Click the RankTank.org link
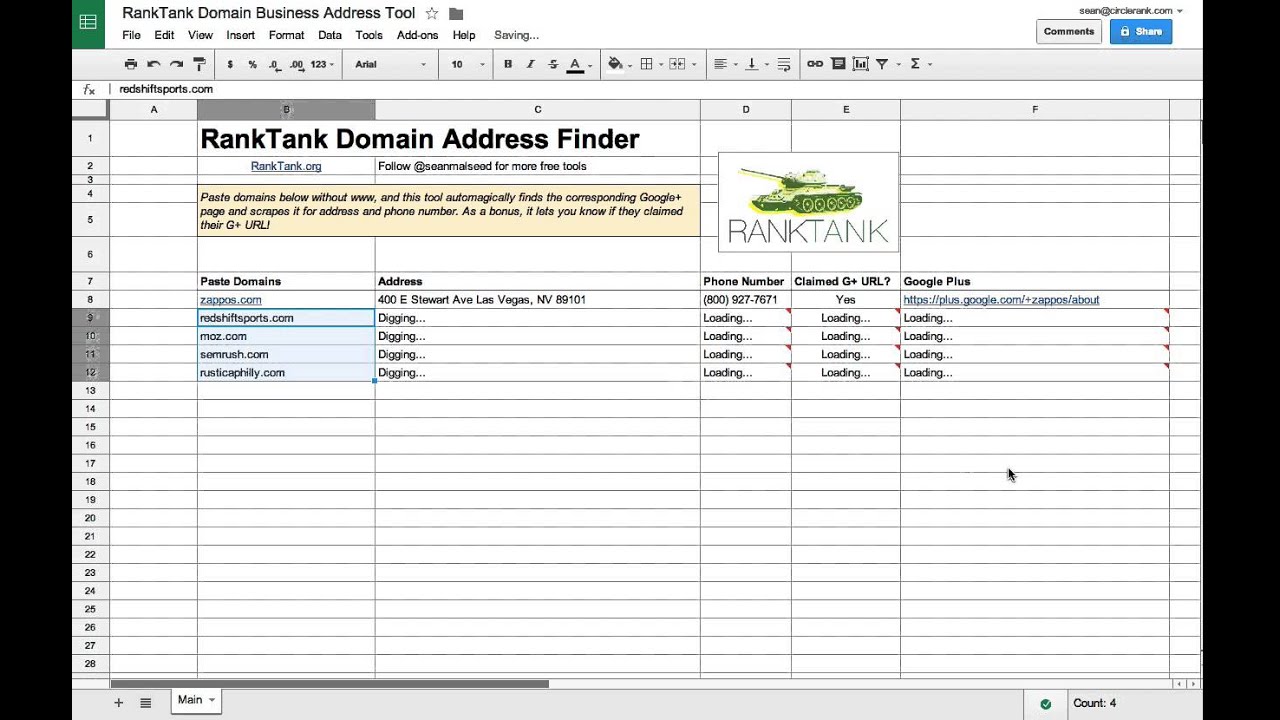 click(286, 166)
